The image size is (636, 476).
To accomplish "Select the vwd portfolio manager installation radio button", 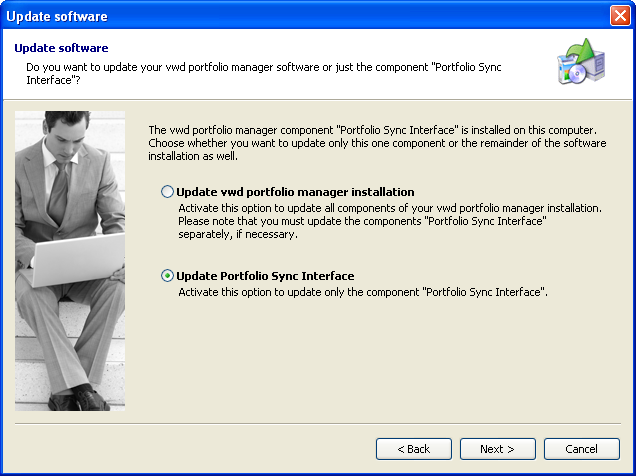I will tap(167, 192).
